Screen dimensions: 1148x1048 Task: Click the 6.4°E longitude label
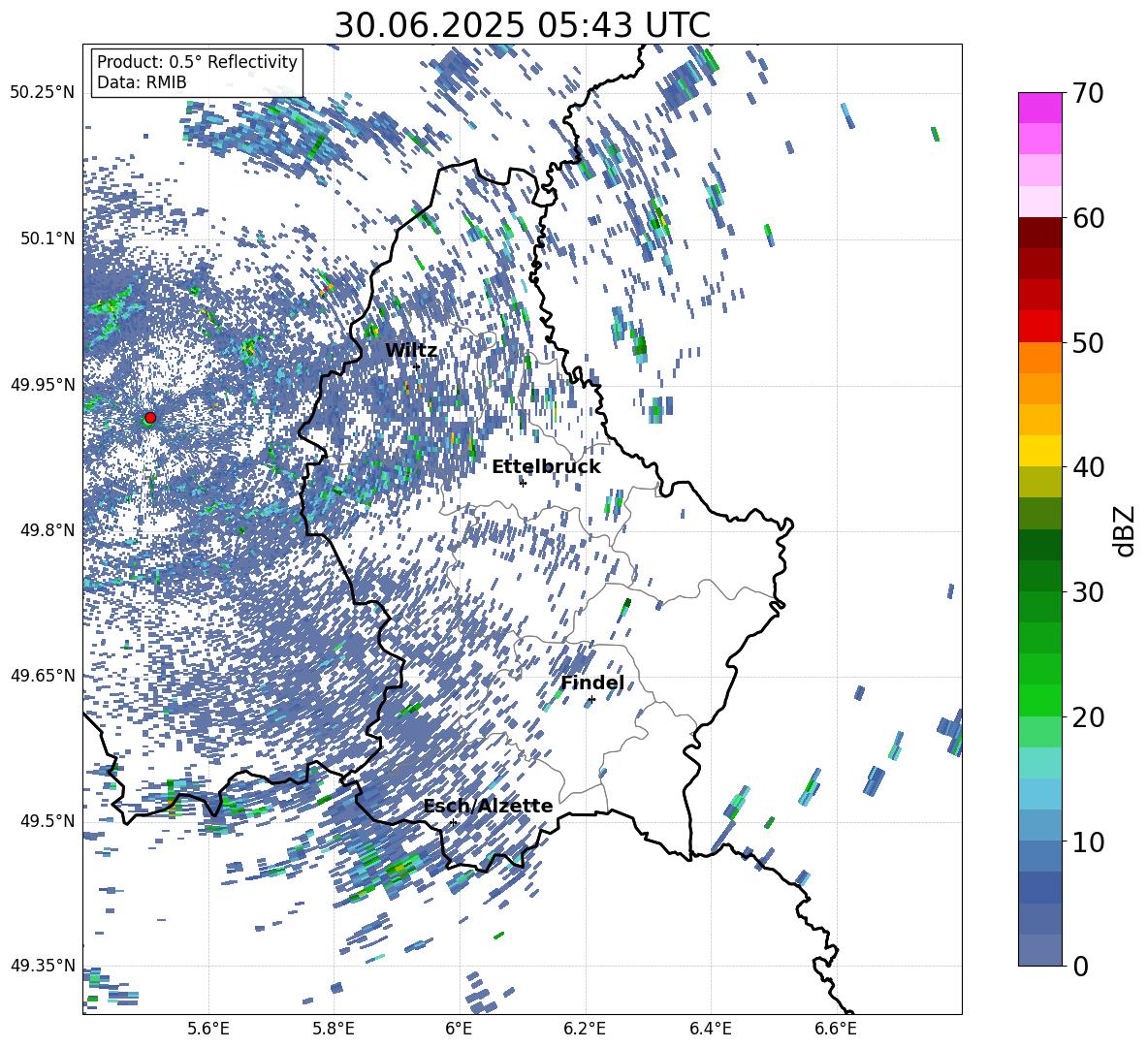[x=710, y=1029]
